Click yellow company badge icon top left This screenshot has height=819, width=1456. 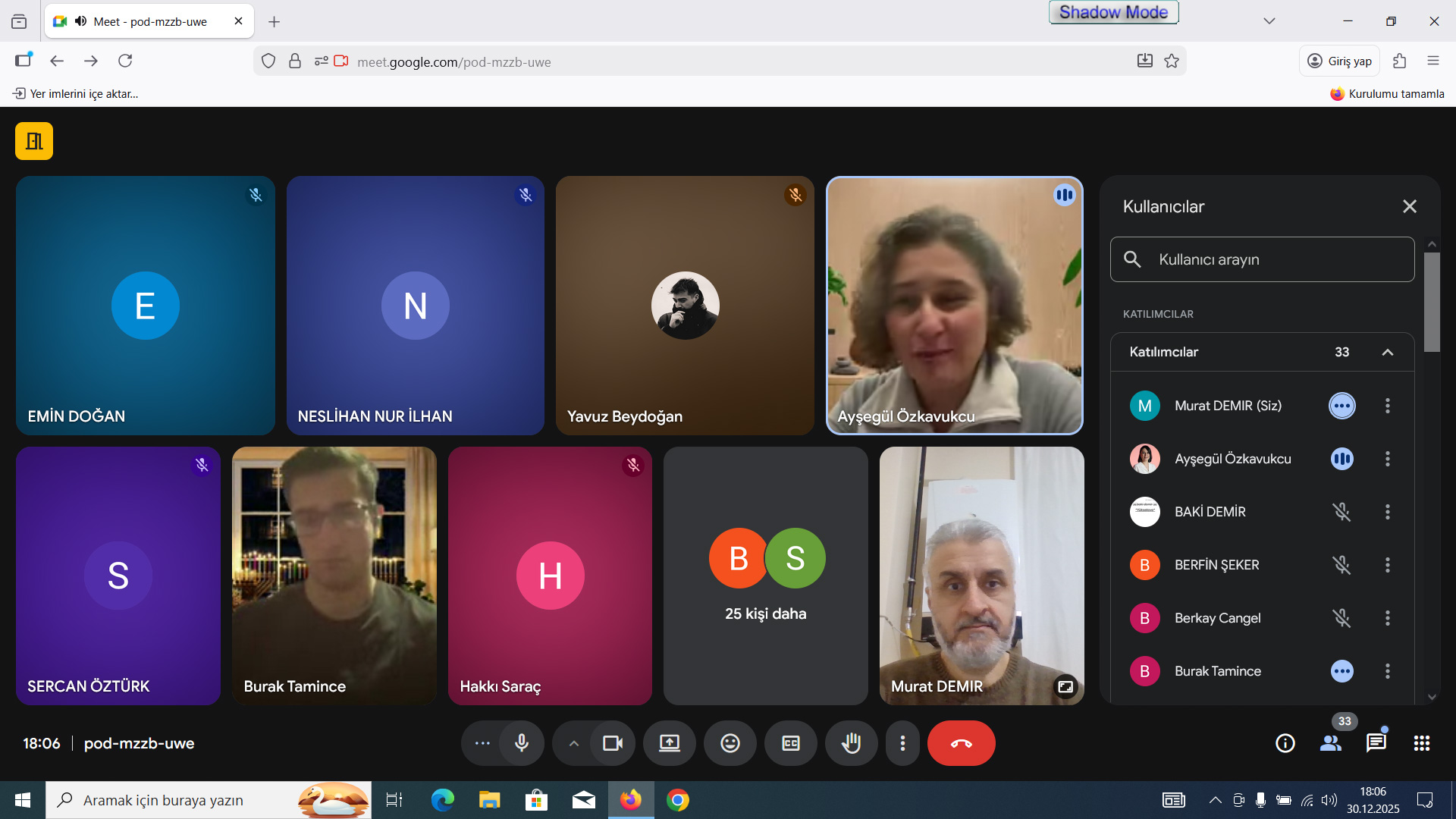coord(34,141)
